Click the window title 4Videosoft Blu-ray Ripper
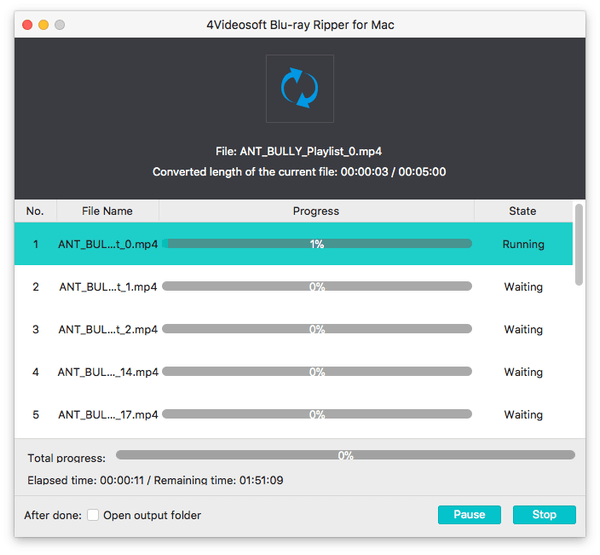Viewport: 600px width, 555px height. click(300, 25)
